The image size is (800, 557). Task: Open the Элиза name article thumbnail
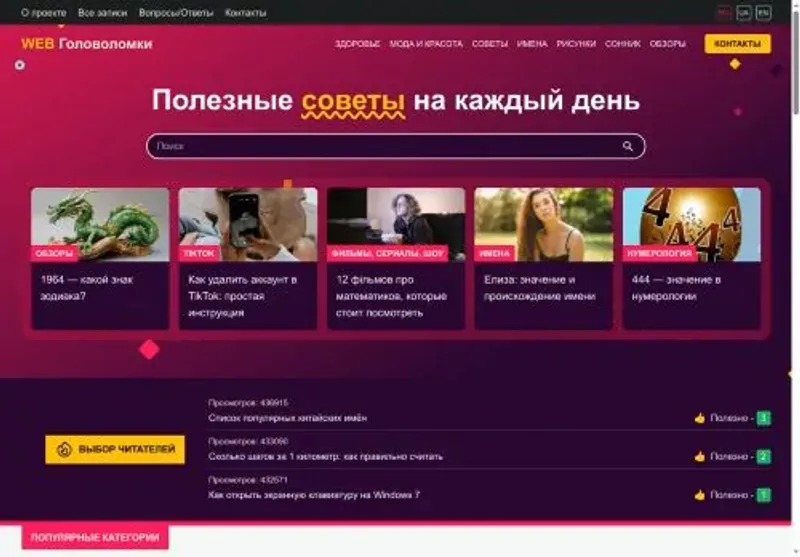click(544, 224)
